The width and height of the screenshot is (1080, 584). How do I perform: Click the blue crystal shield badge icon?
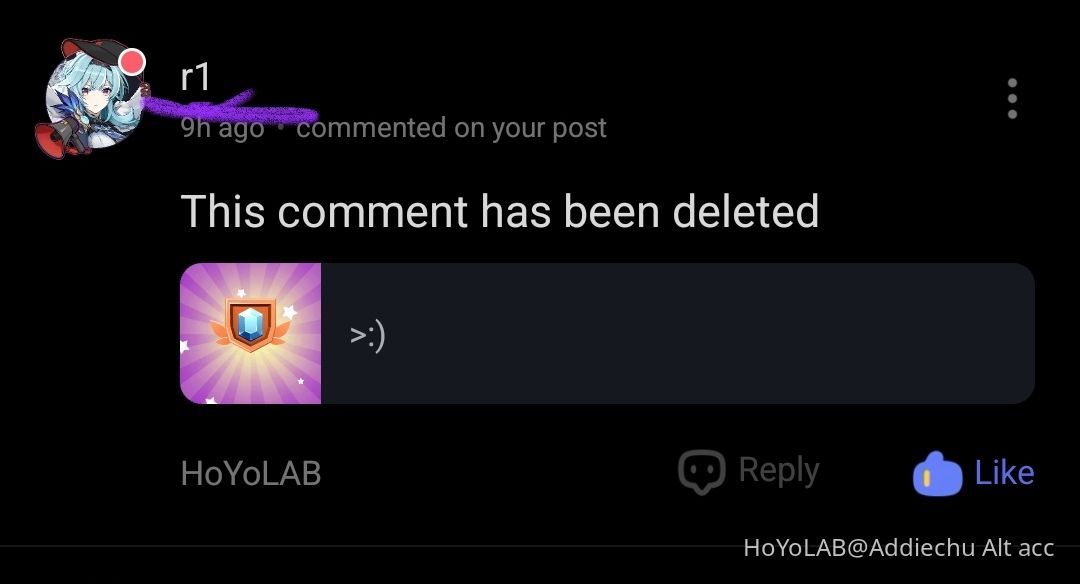[x=251, y=324]
